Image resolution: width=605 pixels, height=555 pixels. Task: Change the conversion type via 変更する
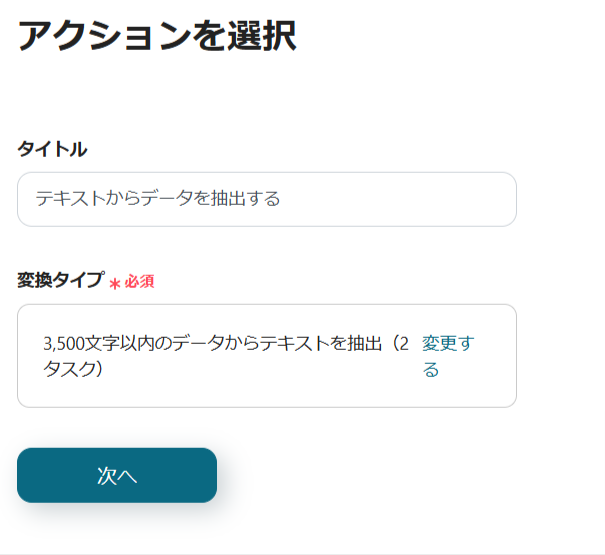pyautogui.click(x=447, y=356)
